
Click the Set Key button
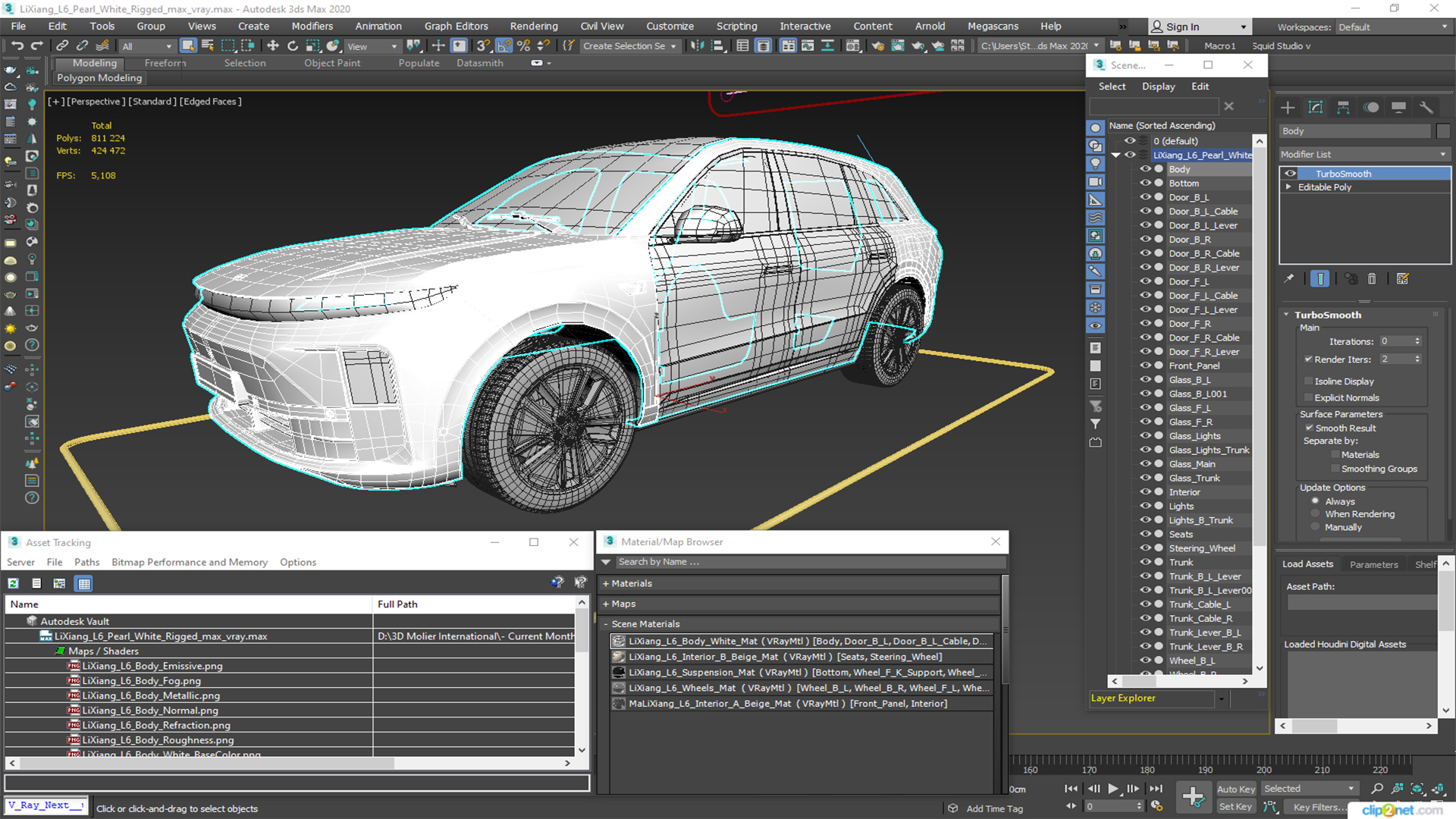(1235, 807)
